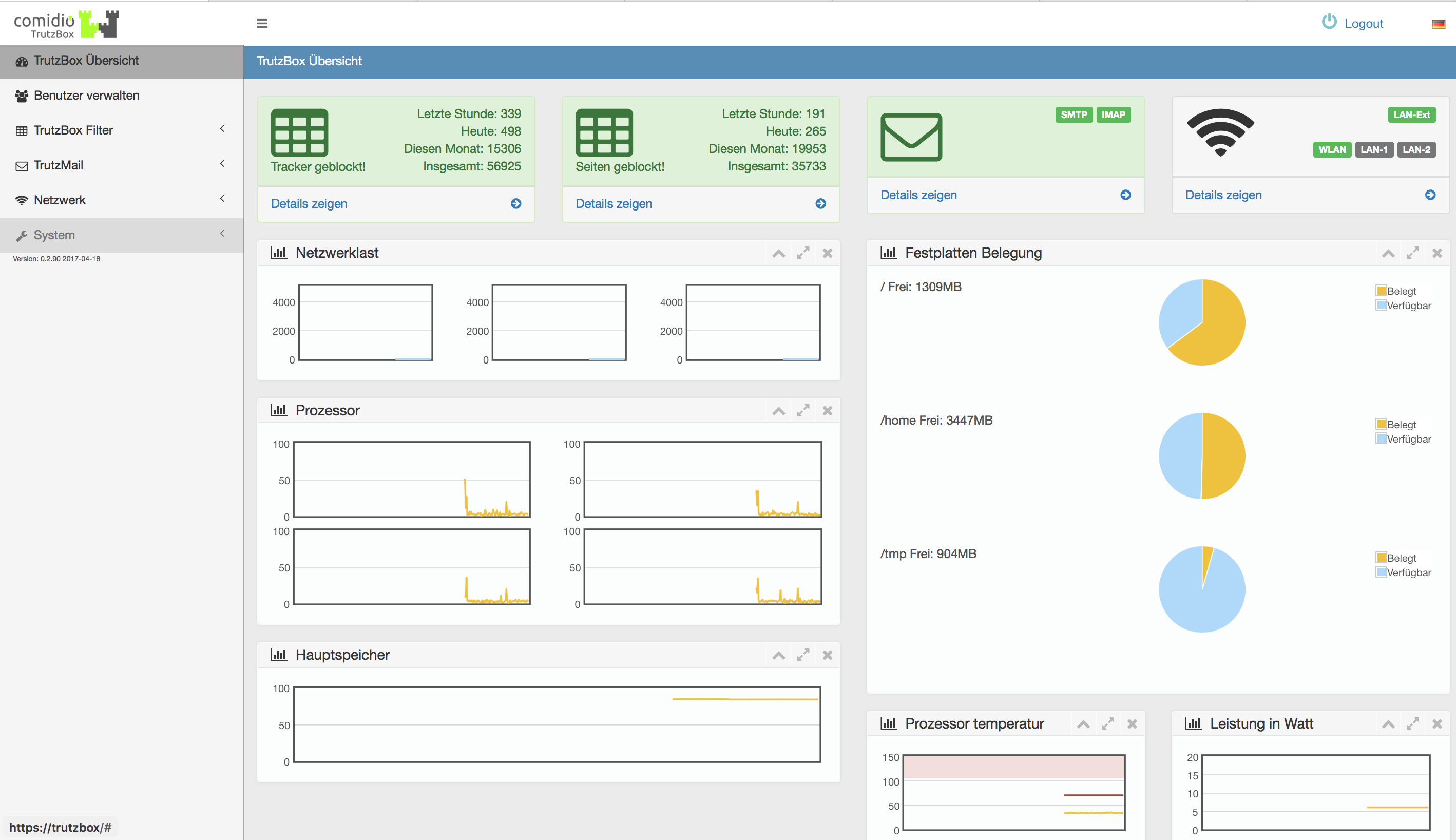
Task: Open Details zeigen for Tracker geblockt
Action: coord(309,204)
